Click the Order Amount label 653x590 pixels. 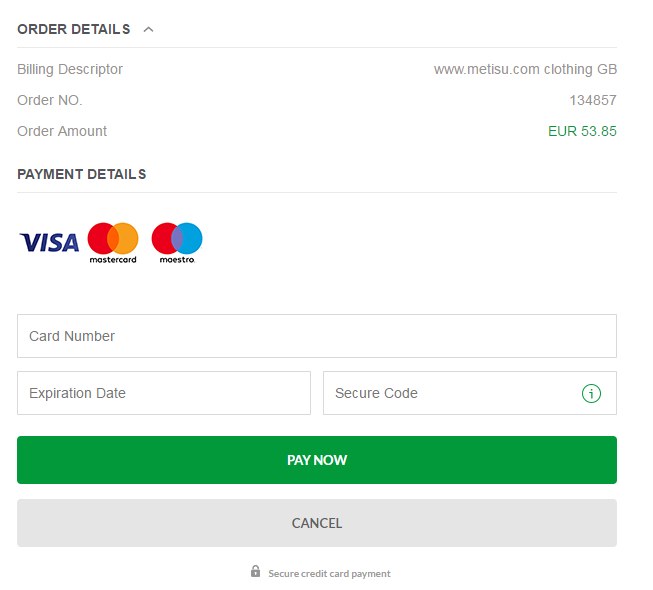62,131
